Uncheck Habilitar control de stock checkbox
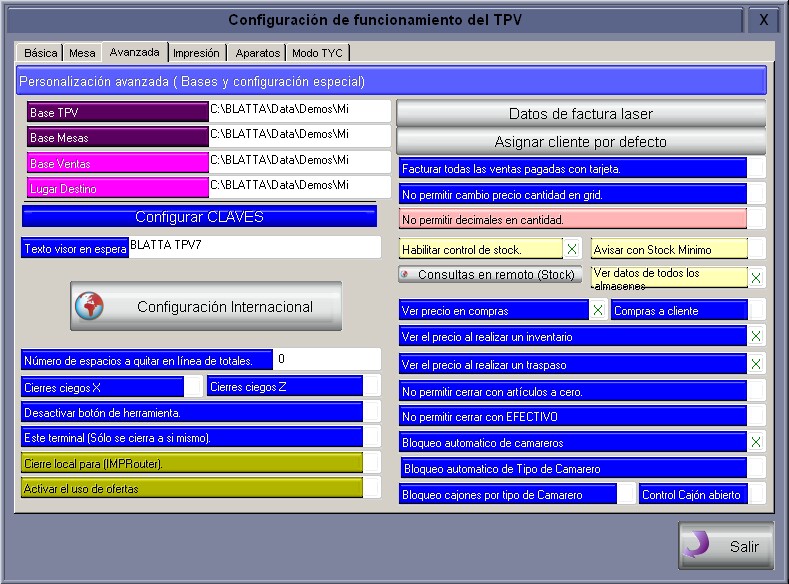789x584 pixels. click(572, 249)
